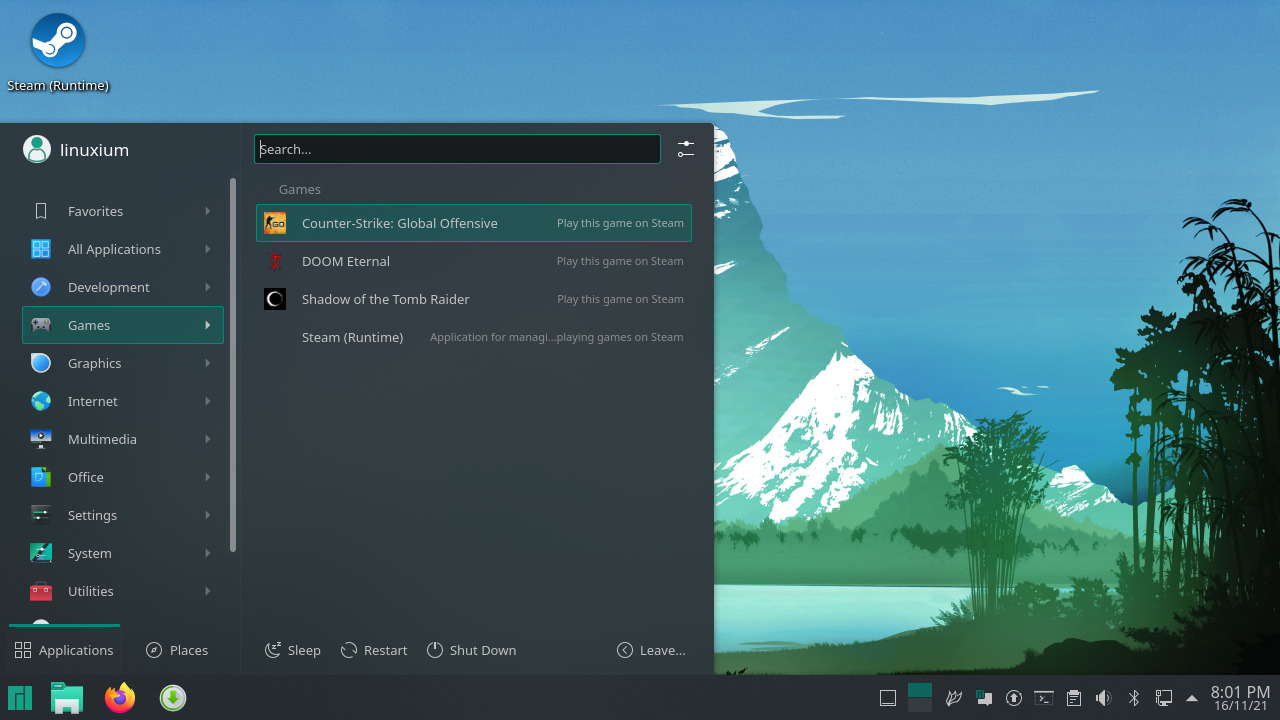Open the Manjaro notifier tray icon
The image size is (1280, 720).
point(984,698)
